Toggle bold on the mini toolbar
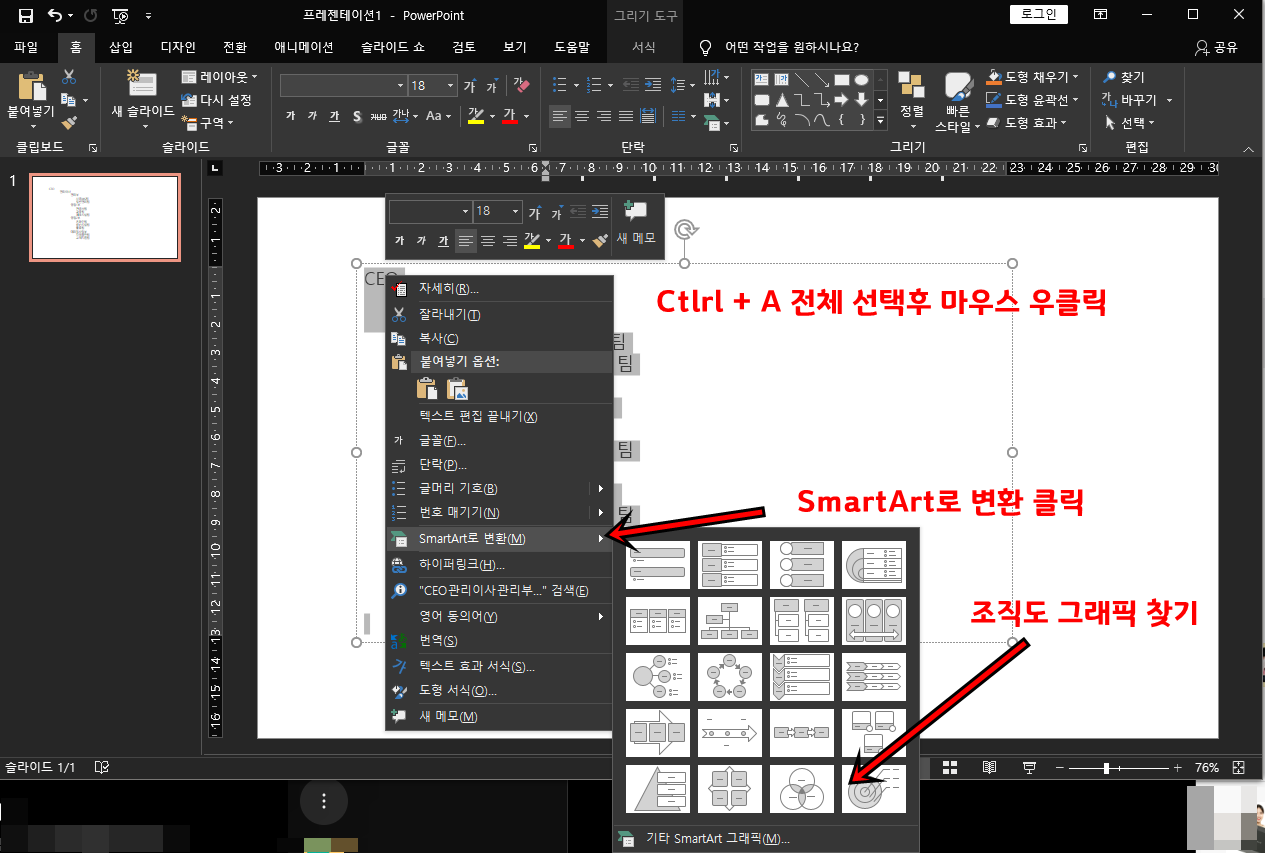This screenshot has width=1265, height=853. (x=400, y=240)
